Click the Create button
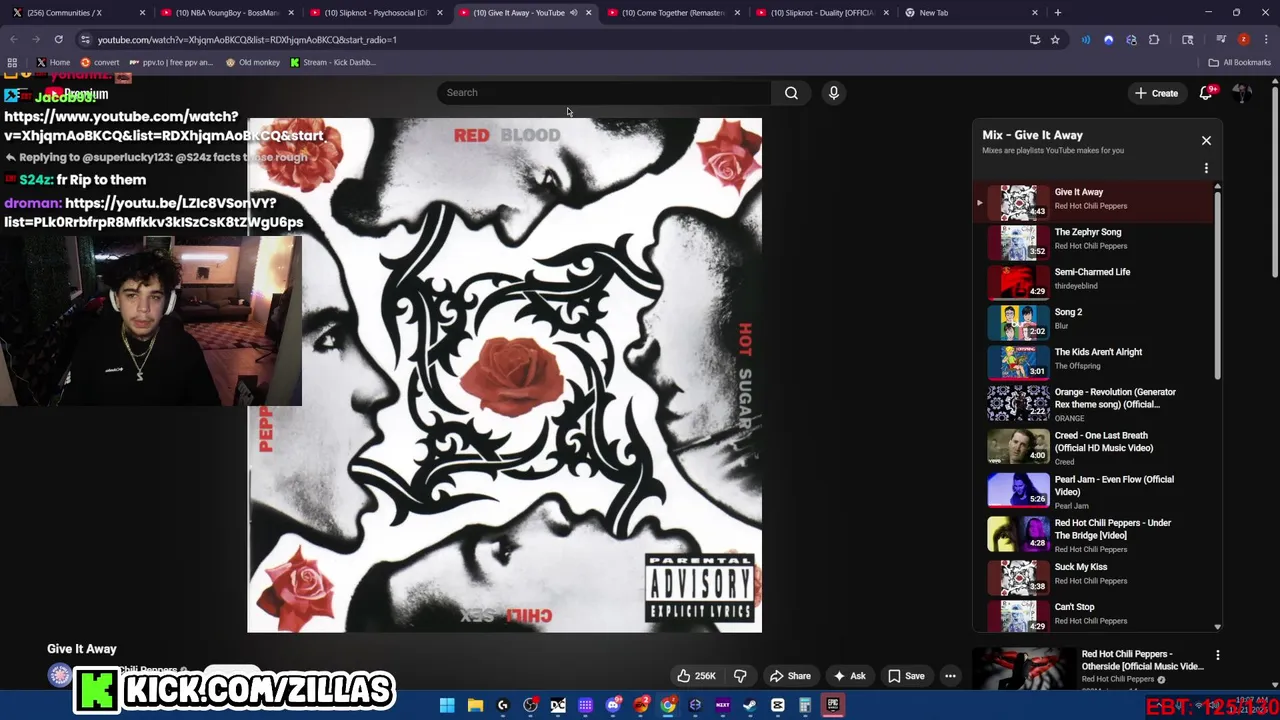1280x720 pixels. click(1156, 93)
